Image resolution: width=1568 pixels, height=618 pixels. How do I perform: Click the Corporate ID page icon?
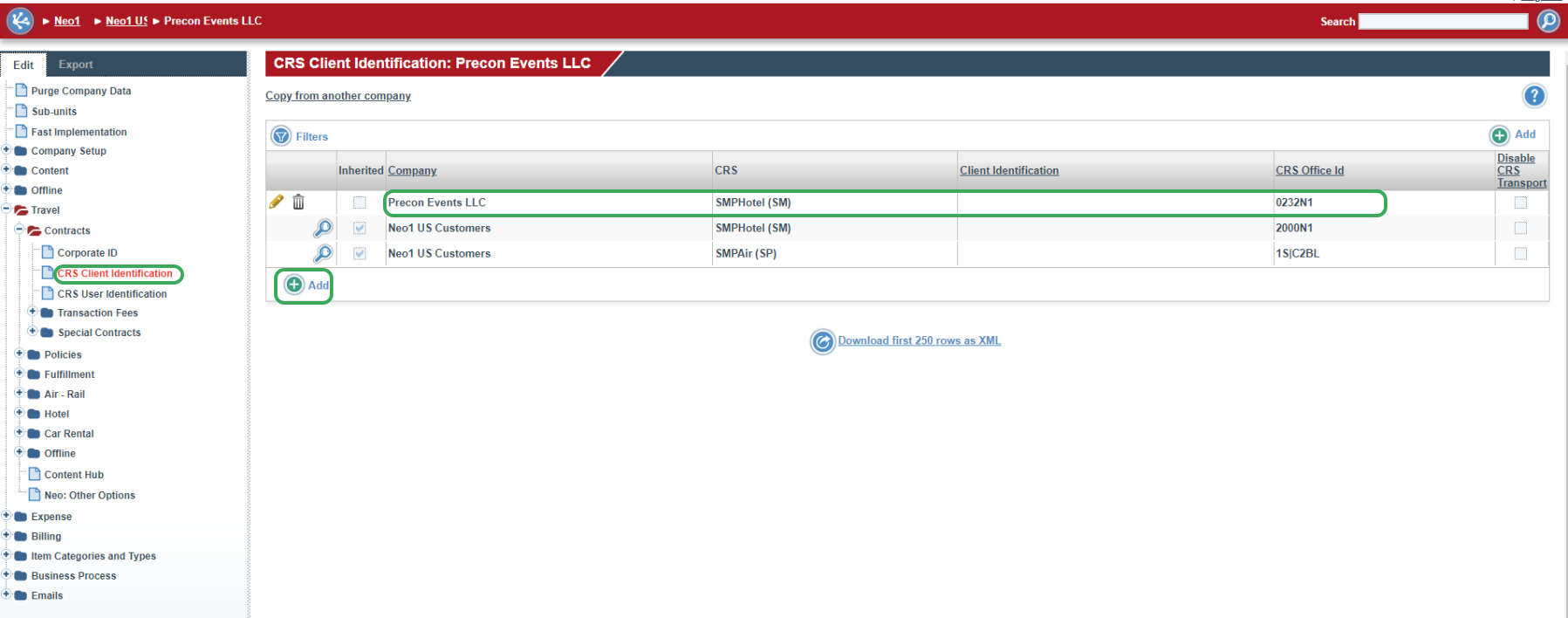(x=48, y=252)
